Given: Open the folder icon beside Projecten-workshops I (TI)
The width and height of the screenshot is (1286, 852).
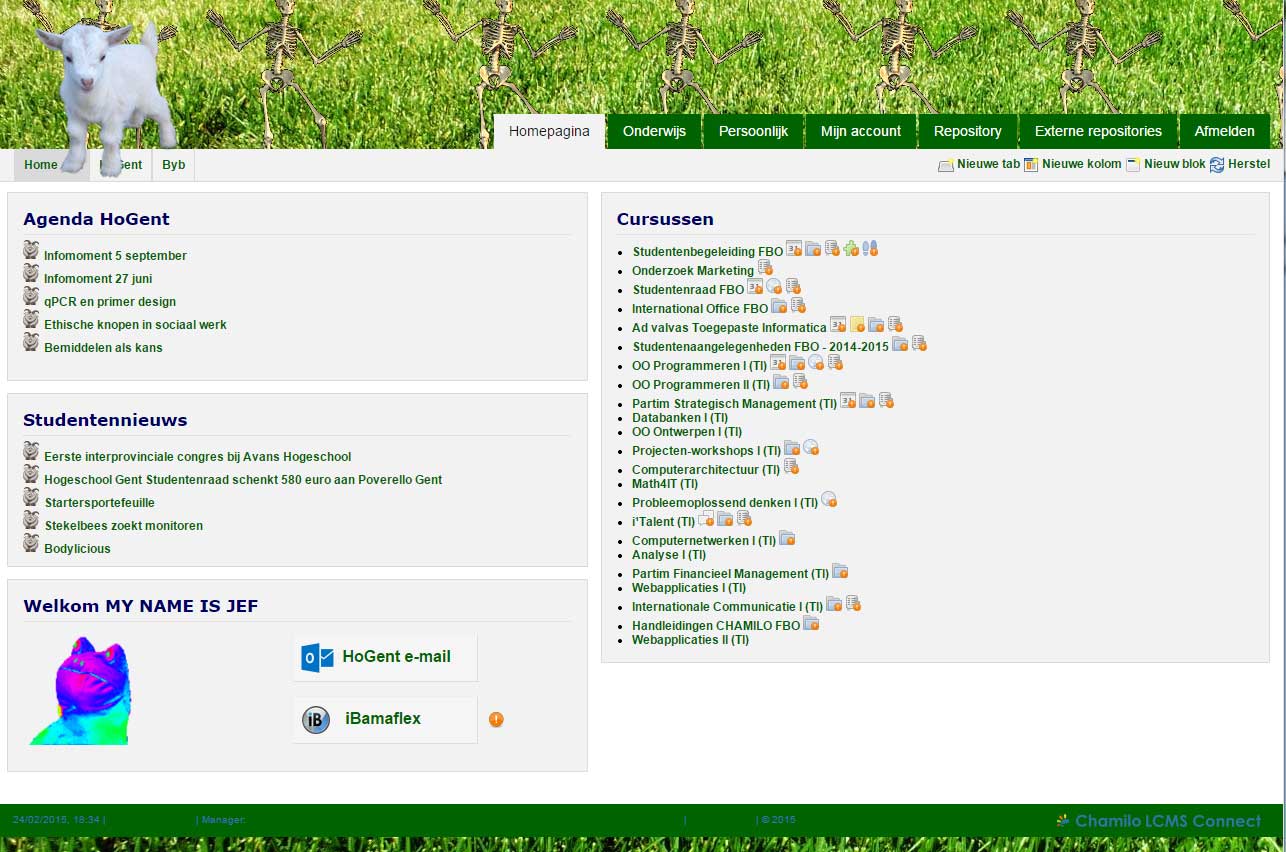Looking at the screenshot, I should click(x=792, y=447).
